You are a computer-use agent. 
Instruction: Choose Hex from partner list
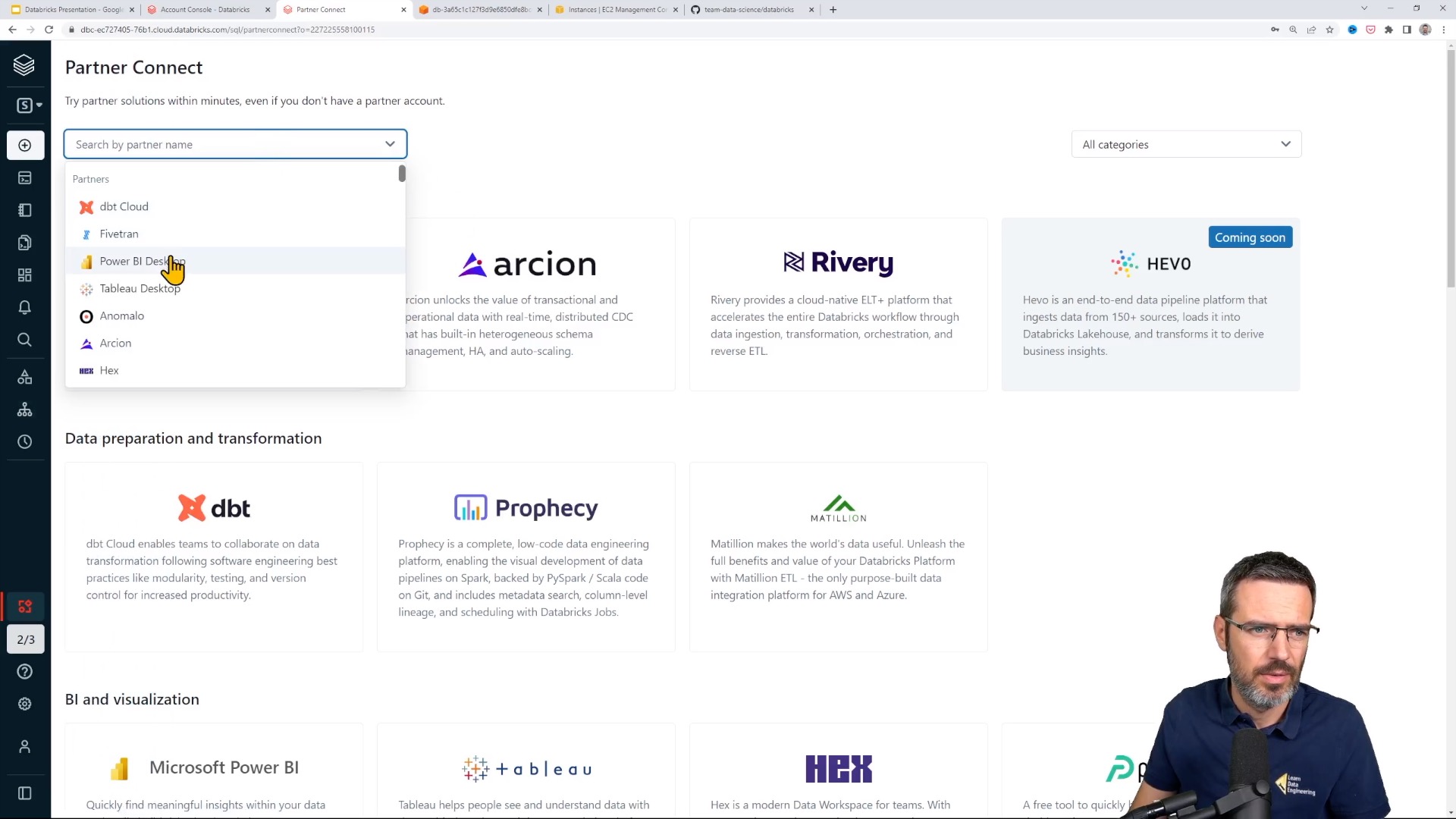click(235, 370)
